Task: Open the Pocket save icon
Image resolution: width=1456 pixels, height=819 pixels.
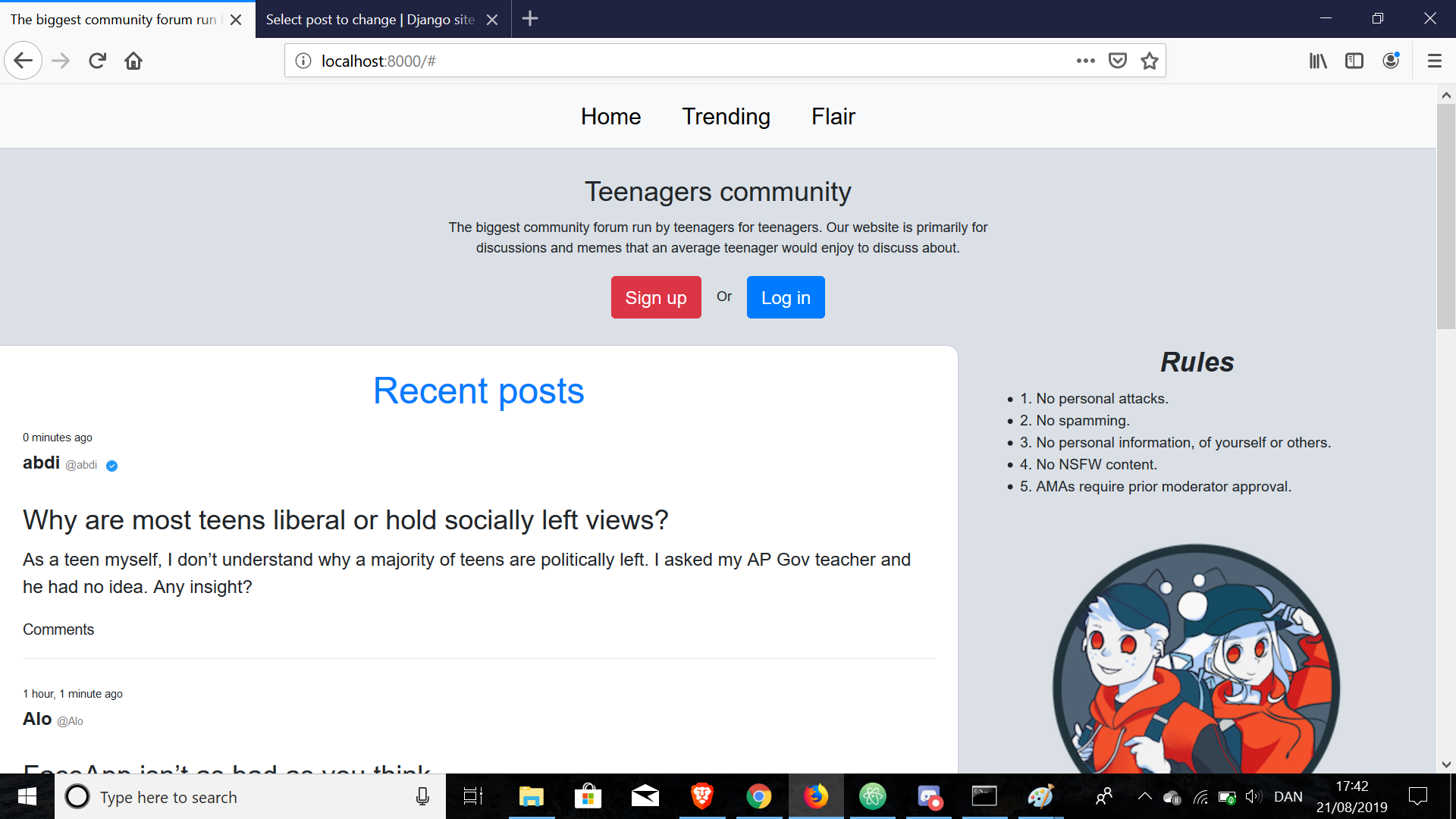Action: tap(1118, 60)
